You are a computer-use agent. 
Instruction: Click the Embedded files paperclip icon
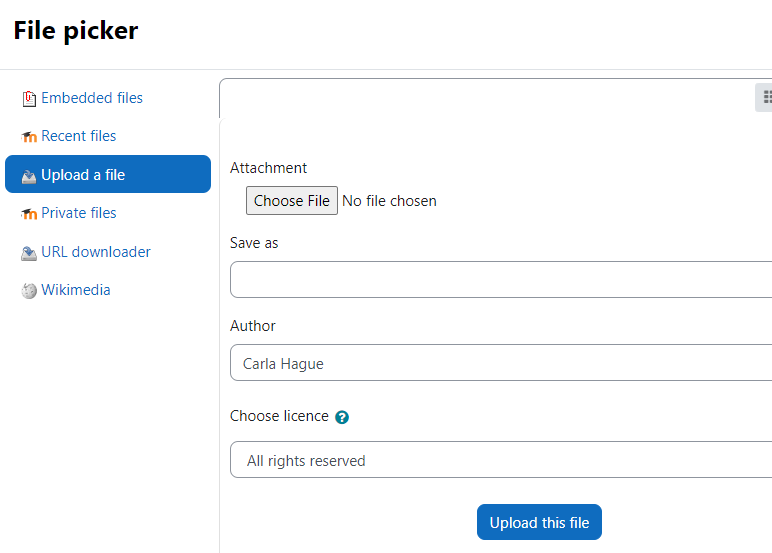pyautogui.click(x=29, y=98)
